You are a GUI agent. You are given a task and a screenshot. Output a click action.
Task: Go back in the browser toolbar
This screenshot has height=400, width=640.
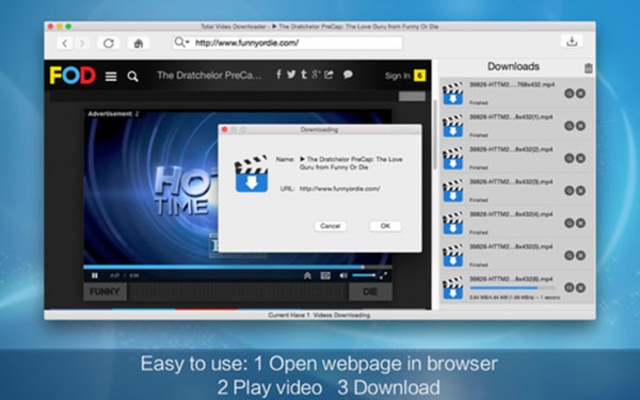coord(64,43)
